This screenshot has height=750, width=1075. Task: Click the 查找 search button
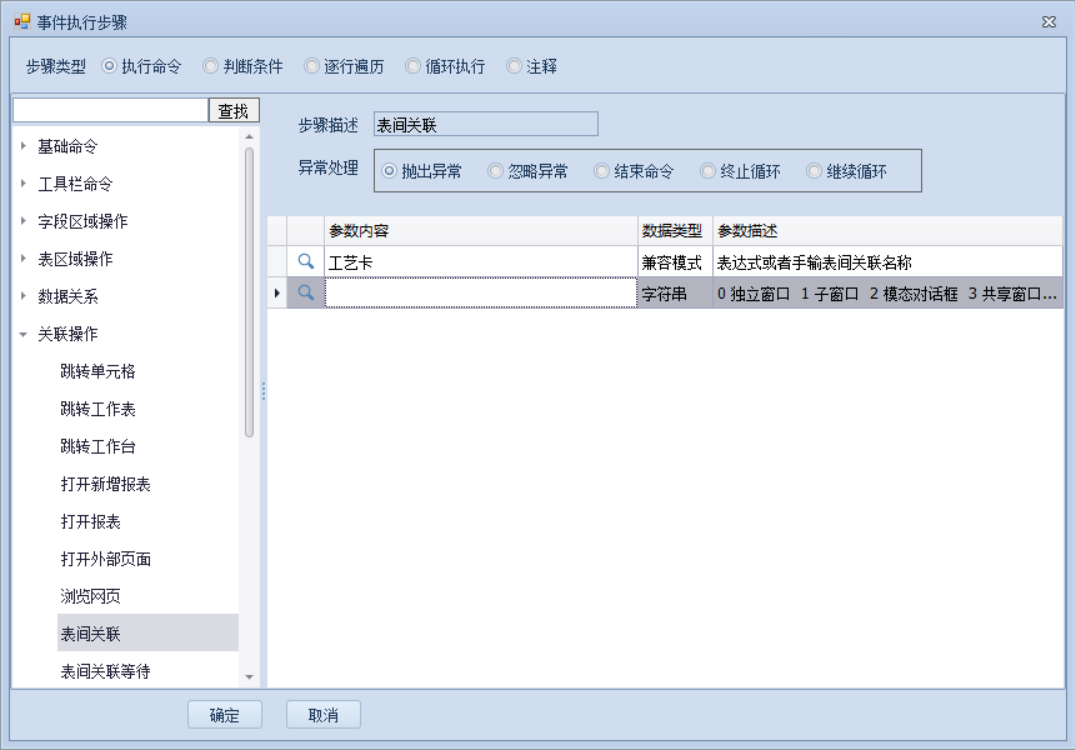pos(233,111)
